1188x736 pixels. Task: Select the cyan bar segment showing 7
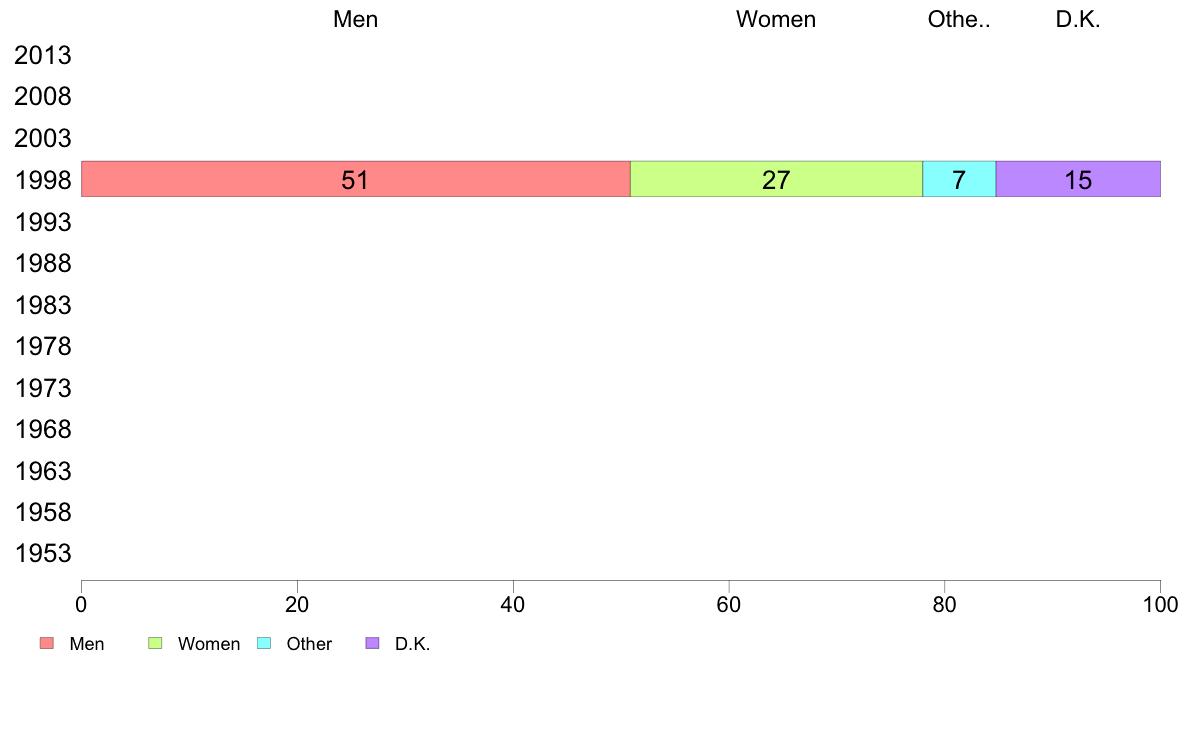pyautogui.click(x=958, y=179)
